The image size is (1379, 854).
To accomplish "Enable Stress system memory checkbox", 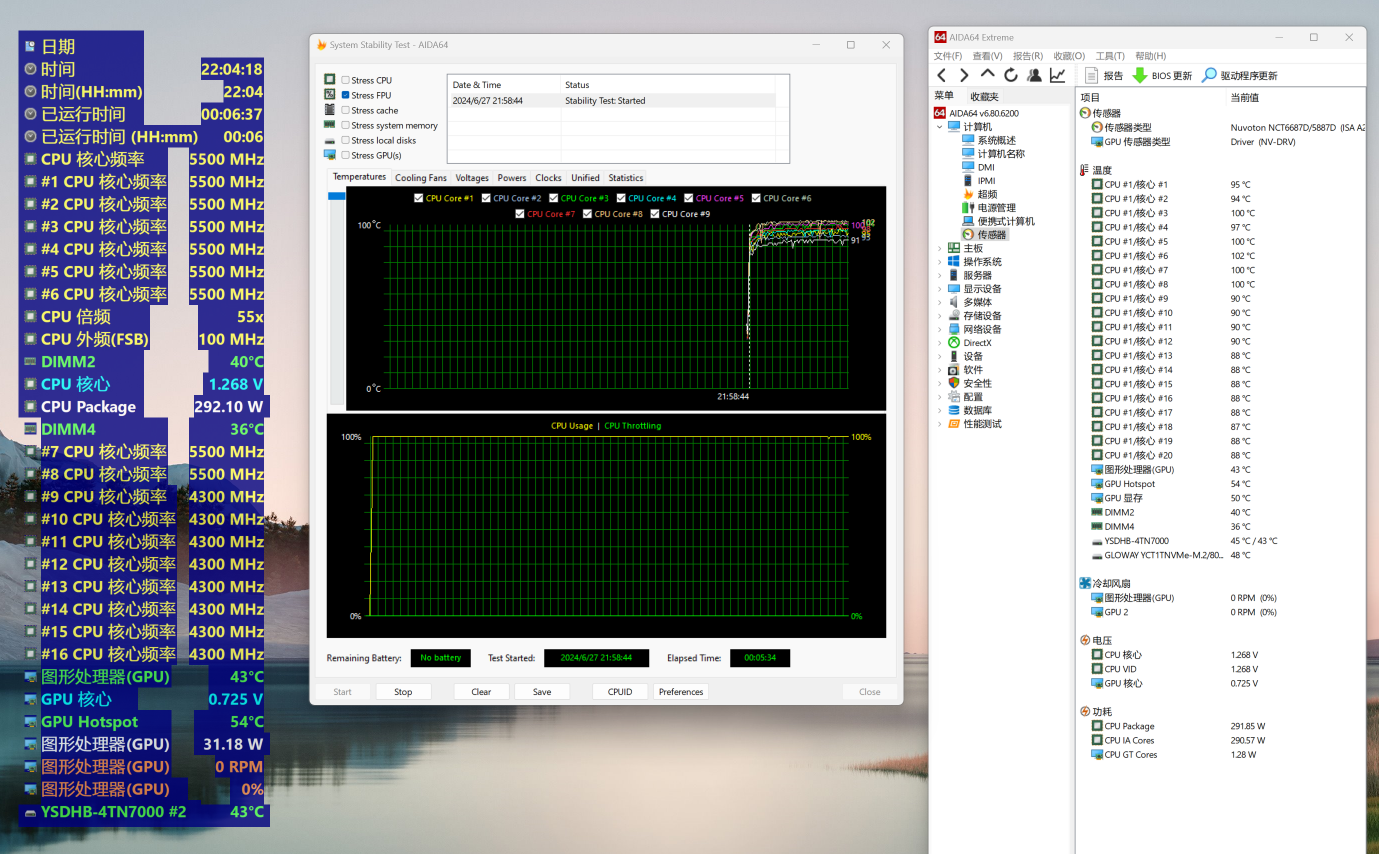I will pyautogui.click(x=345, y=125).
